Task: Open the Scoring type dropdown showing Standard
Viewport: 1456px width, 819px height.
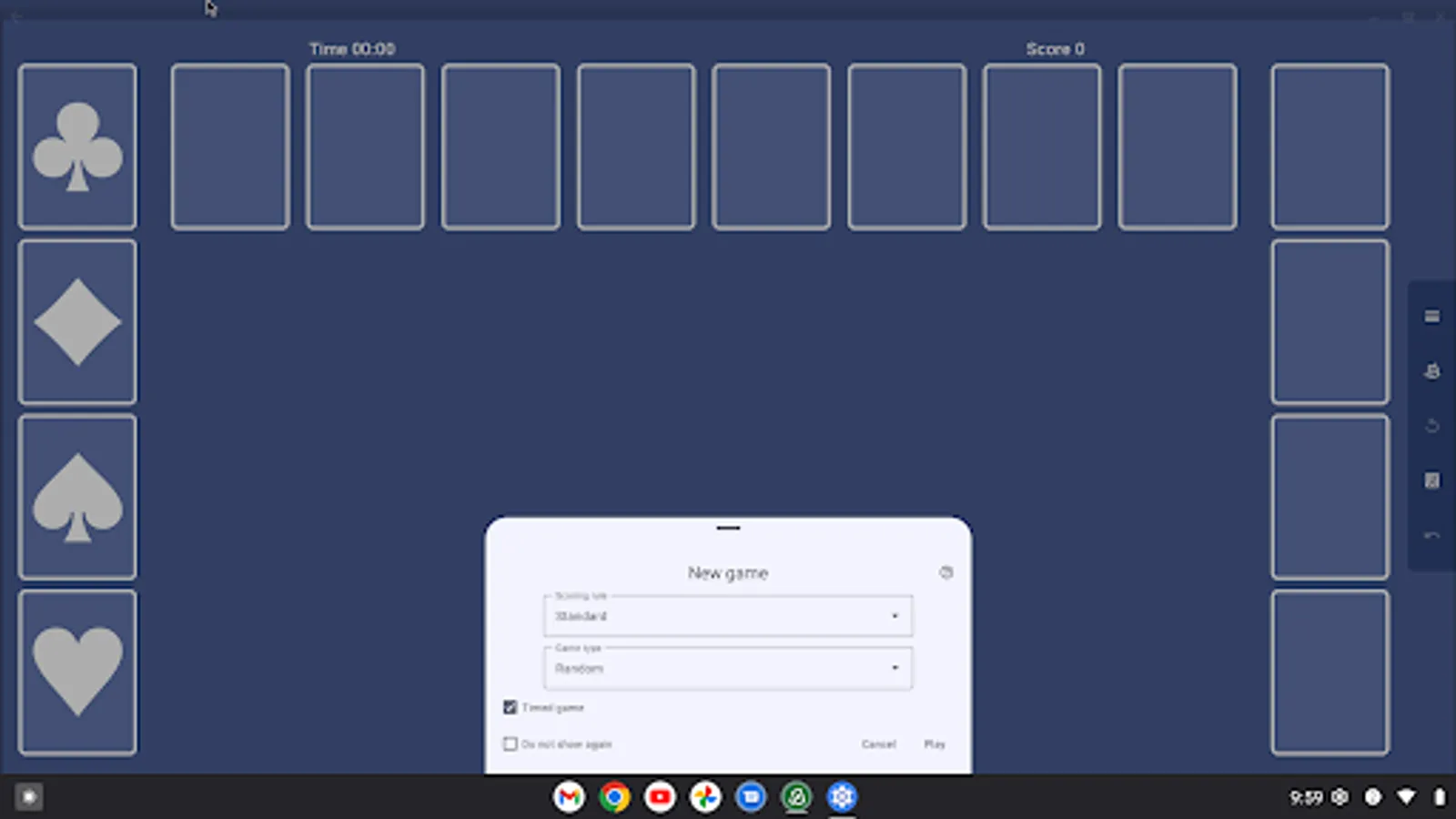Action: pos(726,616)
